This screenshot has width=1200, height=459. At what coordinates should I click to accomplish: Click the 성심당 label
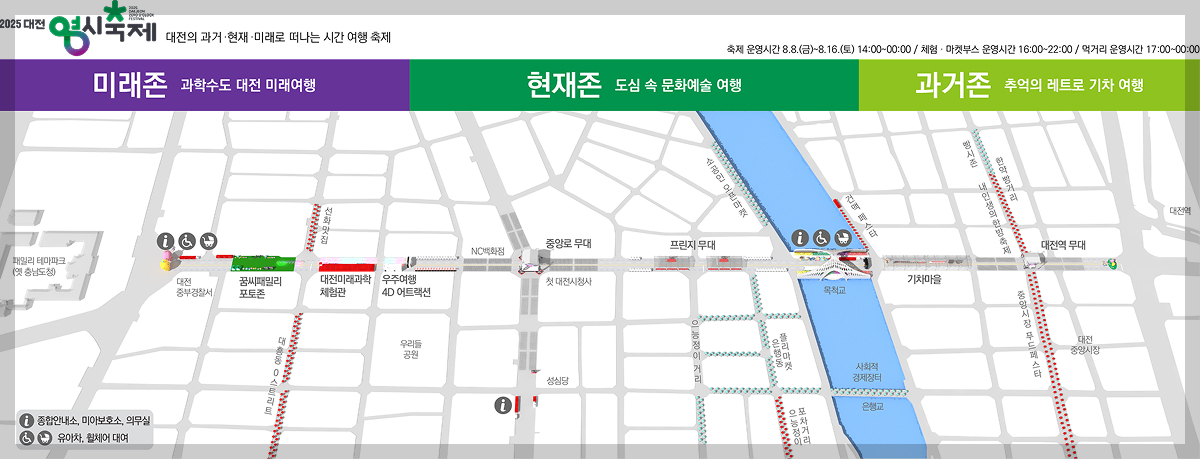pyautogui.click(x=557, y=380)
